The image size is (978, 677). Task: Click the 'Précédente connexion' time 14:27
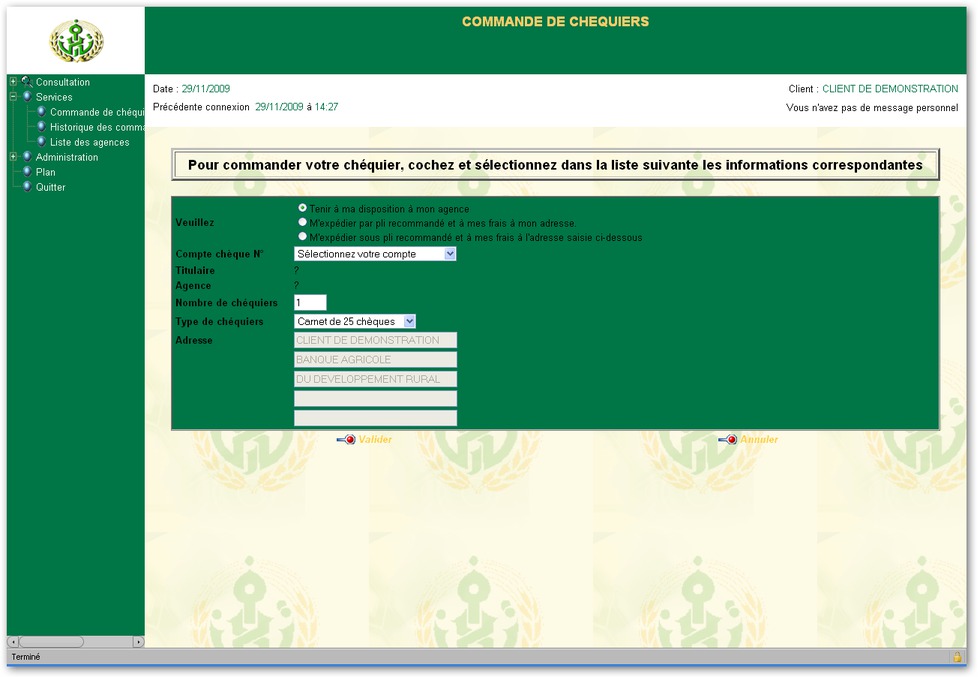tap(326, 107)
